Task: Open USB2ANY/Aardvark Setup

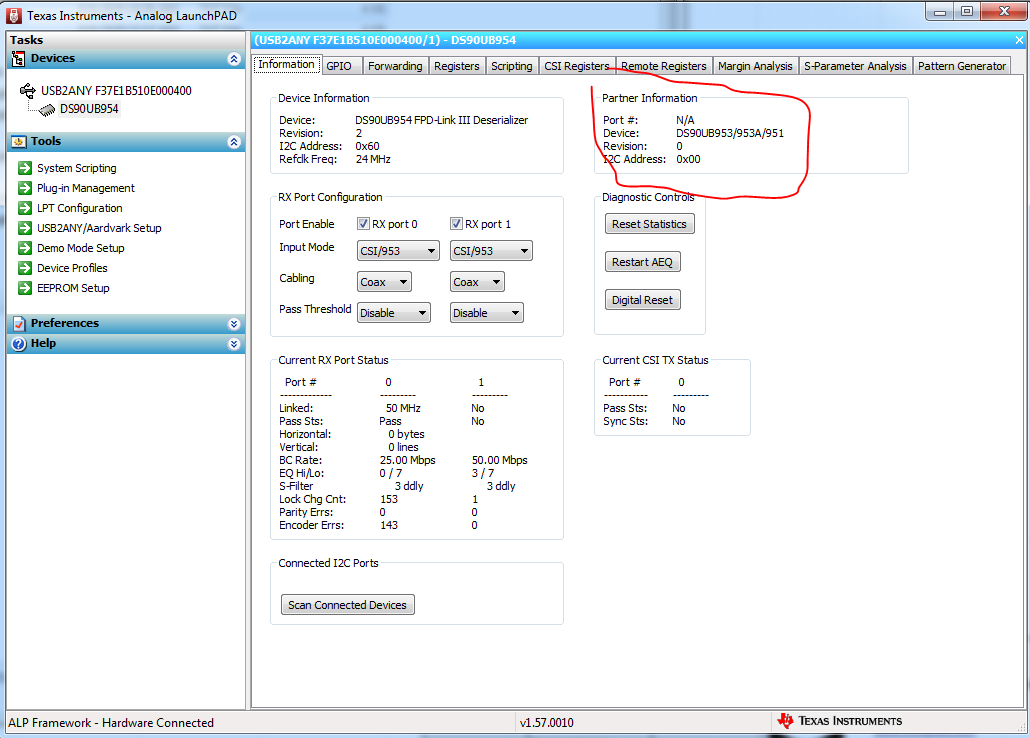Action: click(99, 228)
